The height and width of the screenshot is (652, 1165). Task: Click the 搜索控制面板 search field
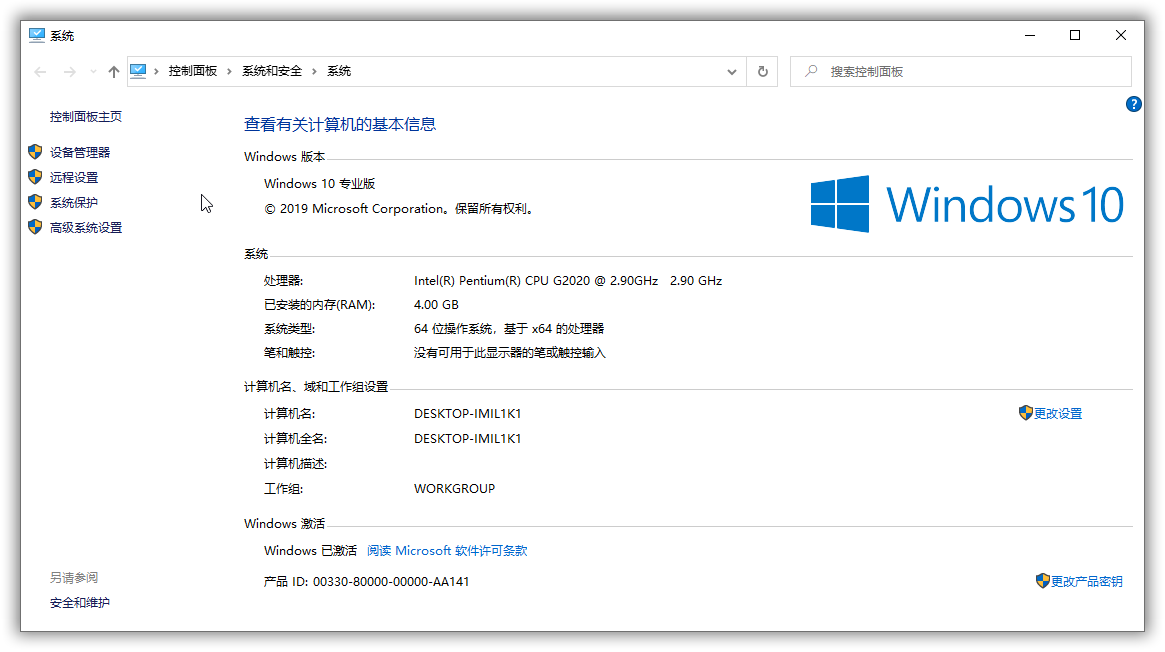(961, 72)
